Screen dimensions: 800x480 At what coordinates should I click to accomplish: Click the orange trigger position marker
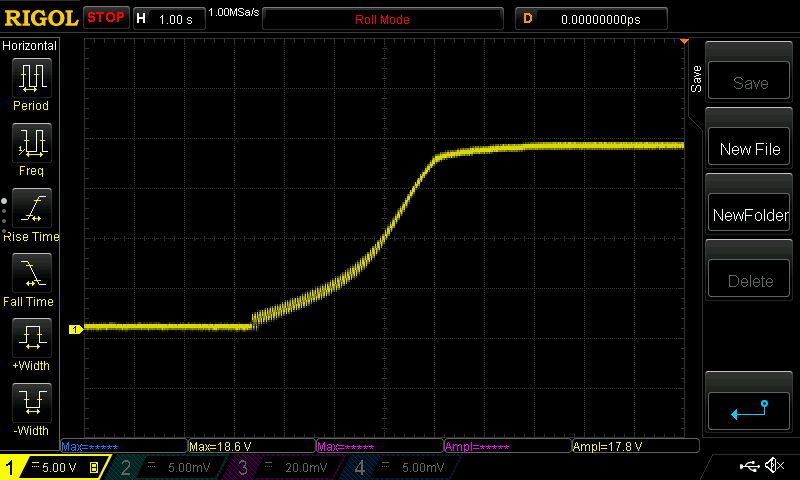[x=684, y=42]
